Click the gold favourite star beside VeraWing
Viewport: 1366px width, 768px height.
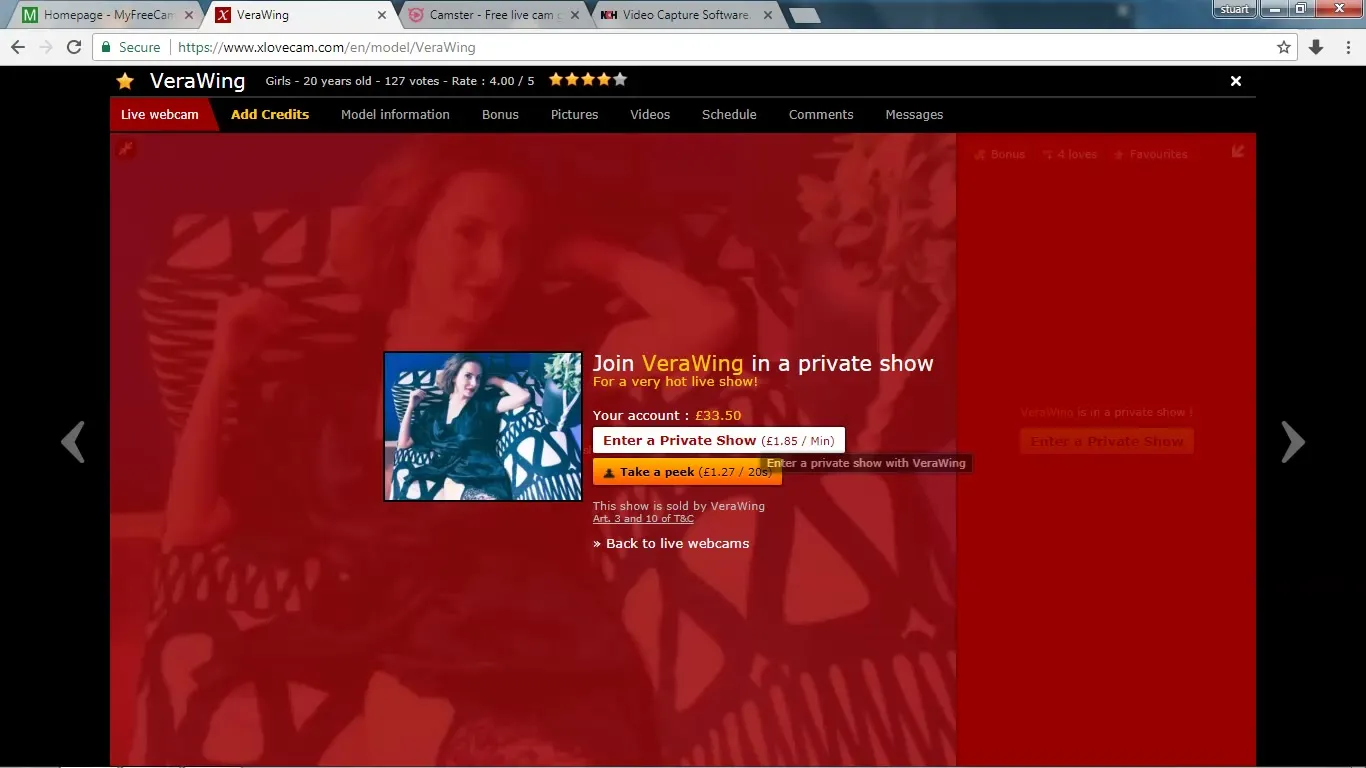pyautogui.click(x=125, y=81)
